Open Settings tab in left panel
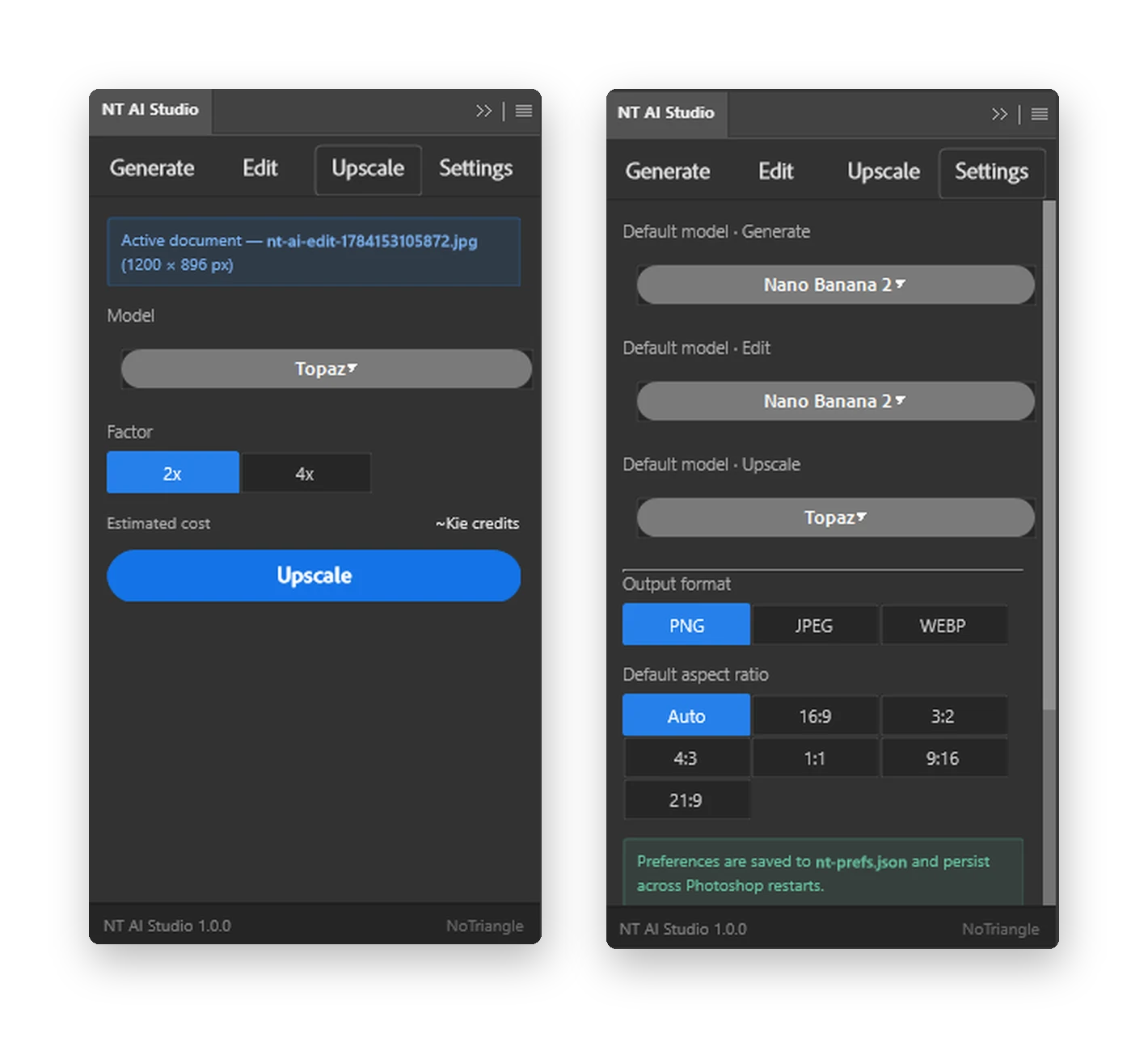Screen dimensions: 1148x1038 [475, 168]
